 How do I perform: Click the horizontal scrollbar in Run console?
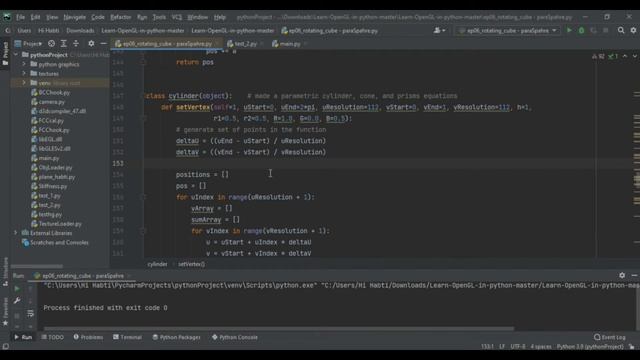pyautogui.click(x=279, y=328)
